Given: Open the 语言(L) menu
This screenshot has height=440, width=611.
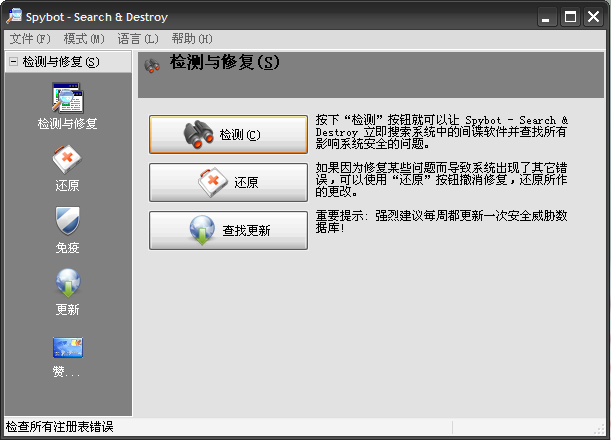Looking at the screenshot, I should [138, 39].
